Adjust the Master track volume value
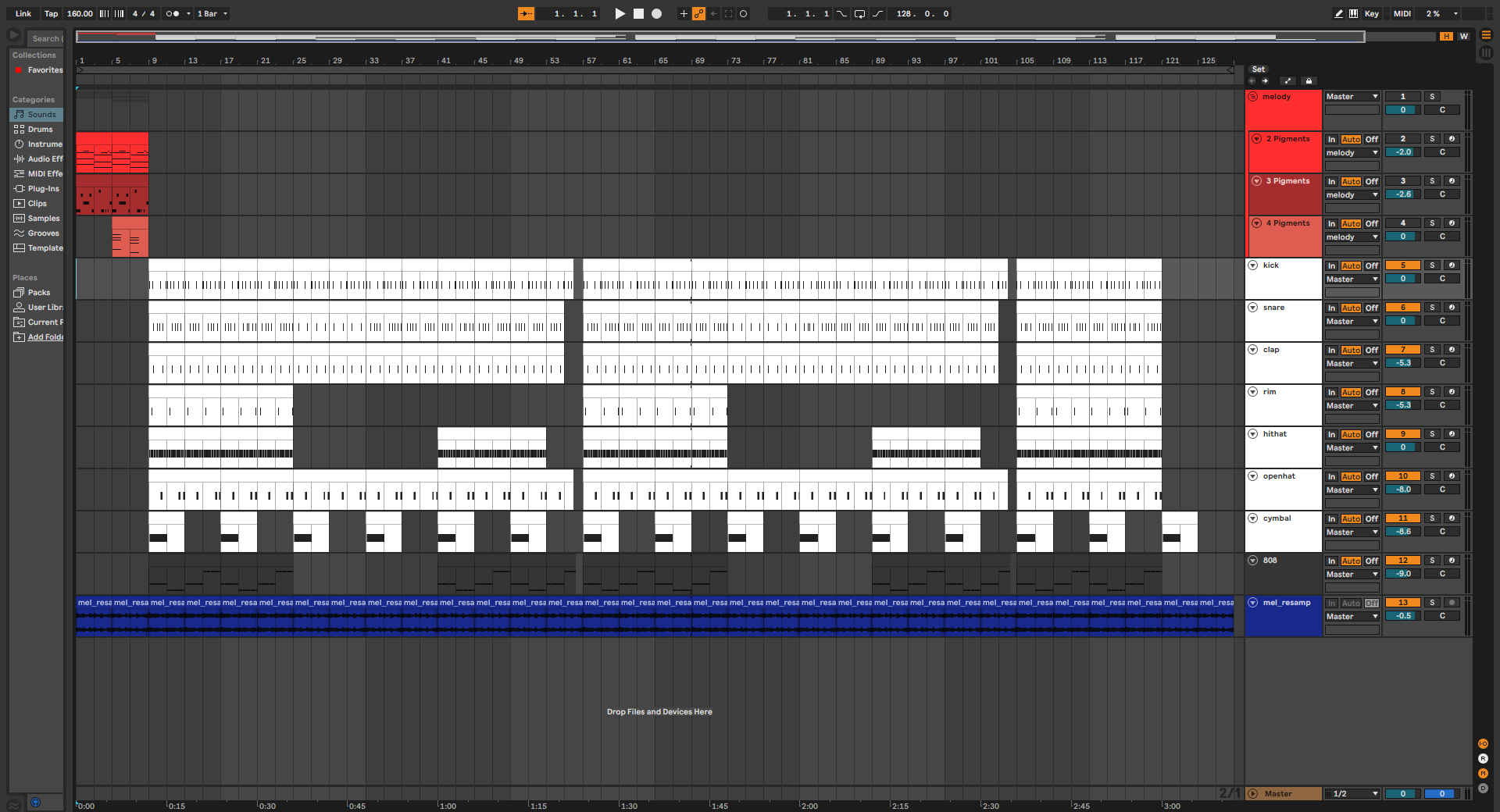The height and width of the screenshot is (812, 1500). click(1402, 794)
